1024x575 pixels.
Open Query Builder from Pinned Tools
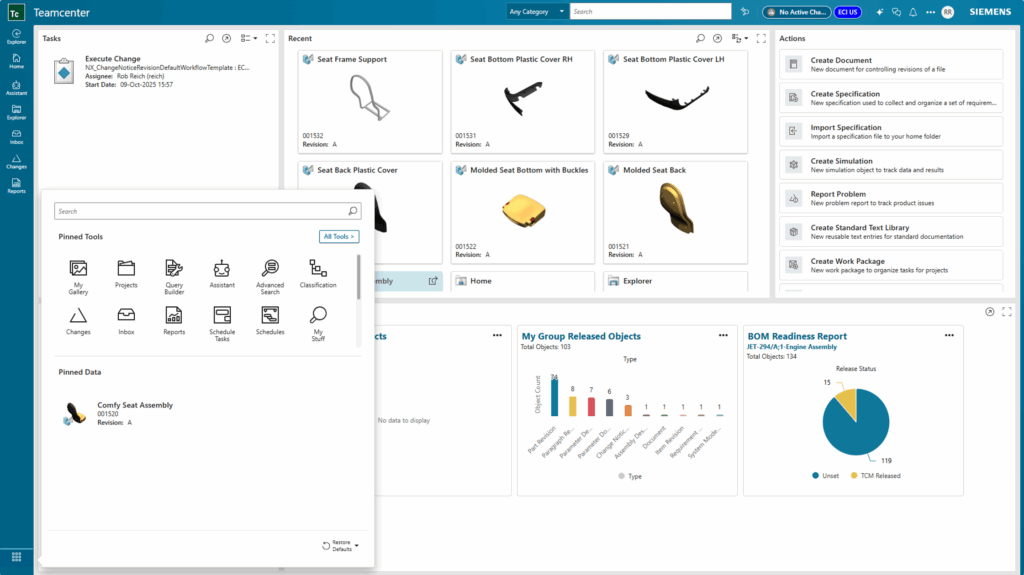coord(174,276)
